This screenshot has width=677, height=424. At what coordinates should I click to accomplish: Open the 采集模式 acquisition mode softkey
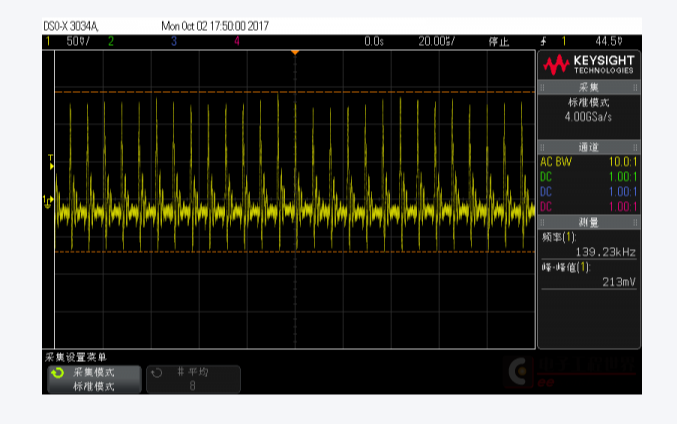tap(94, 379)
